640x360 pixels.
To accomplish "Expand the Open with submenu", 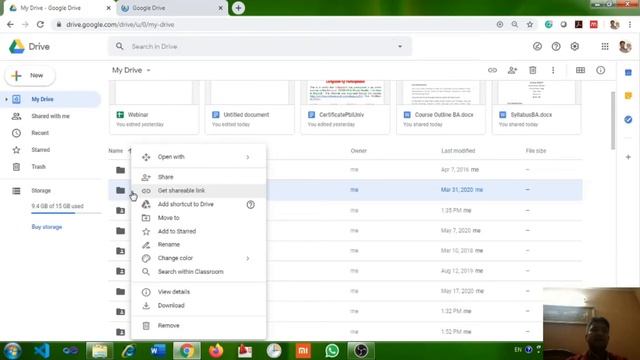I will coord(247,157).
